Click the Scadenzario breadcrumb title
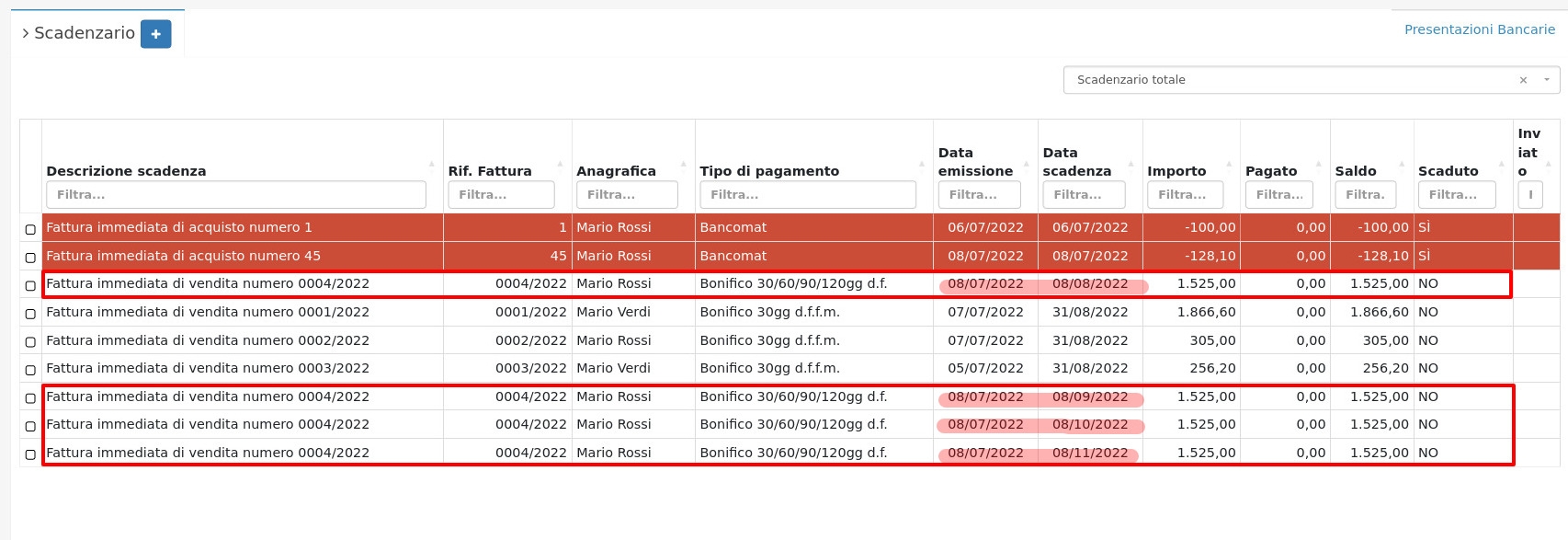 coord(84,33)
